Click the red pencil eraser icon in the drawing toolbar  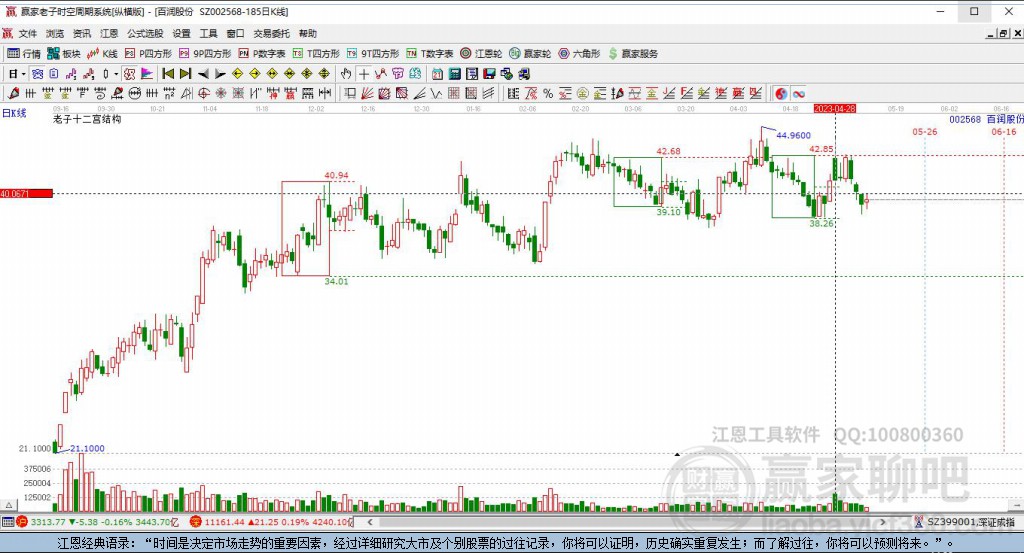[13, 93]
